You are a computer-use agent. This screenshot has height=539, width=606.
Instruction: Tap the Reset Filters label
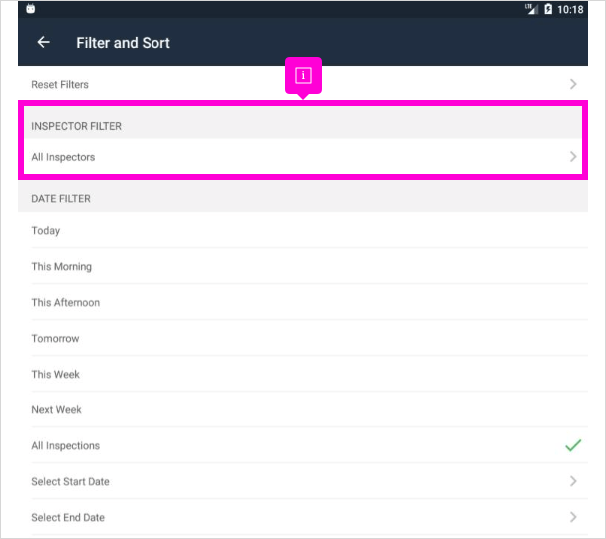click(x=60, y=84)
